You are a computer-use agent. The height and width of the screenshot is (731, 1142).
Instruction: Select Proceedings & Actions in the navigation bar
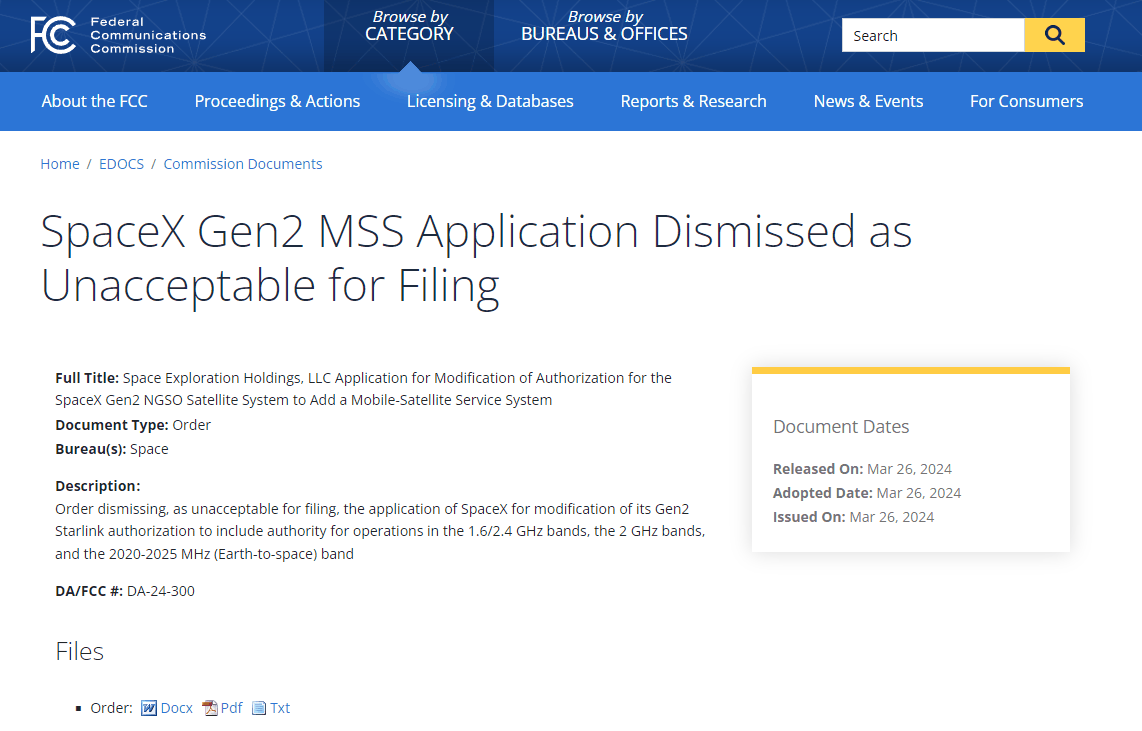point(277,101)
